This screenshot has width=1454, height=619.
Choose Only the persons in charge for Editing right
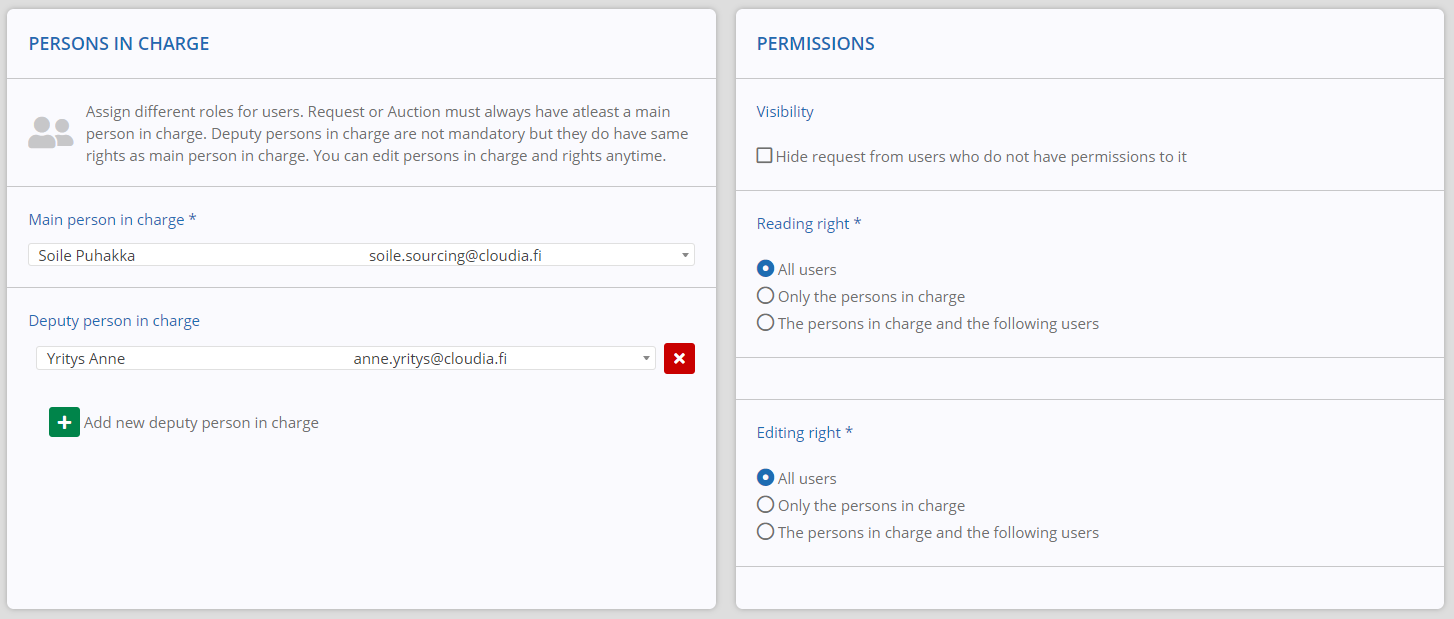765,505
